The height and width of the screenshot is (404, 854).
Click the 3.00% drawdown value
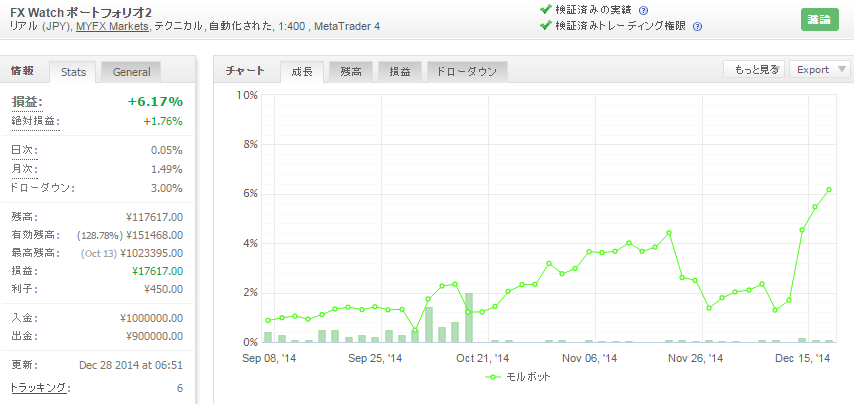coord(167,188)
